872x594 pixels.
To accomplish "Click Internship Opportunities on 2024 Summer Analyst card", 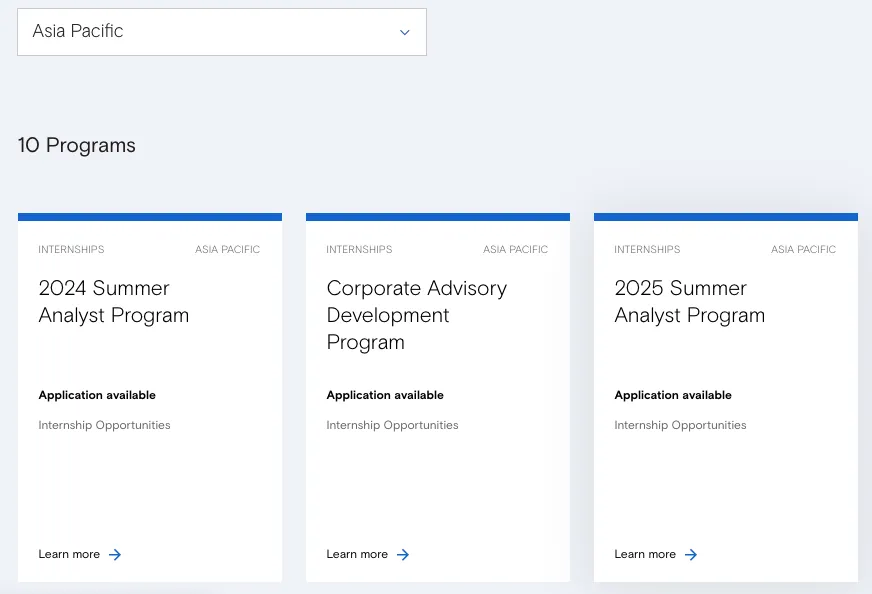I will point(105,425).
